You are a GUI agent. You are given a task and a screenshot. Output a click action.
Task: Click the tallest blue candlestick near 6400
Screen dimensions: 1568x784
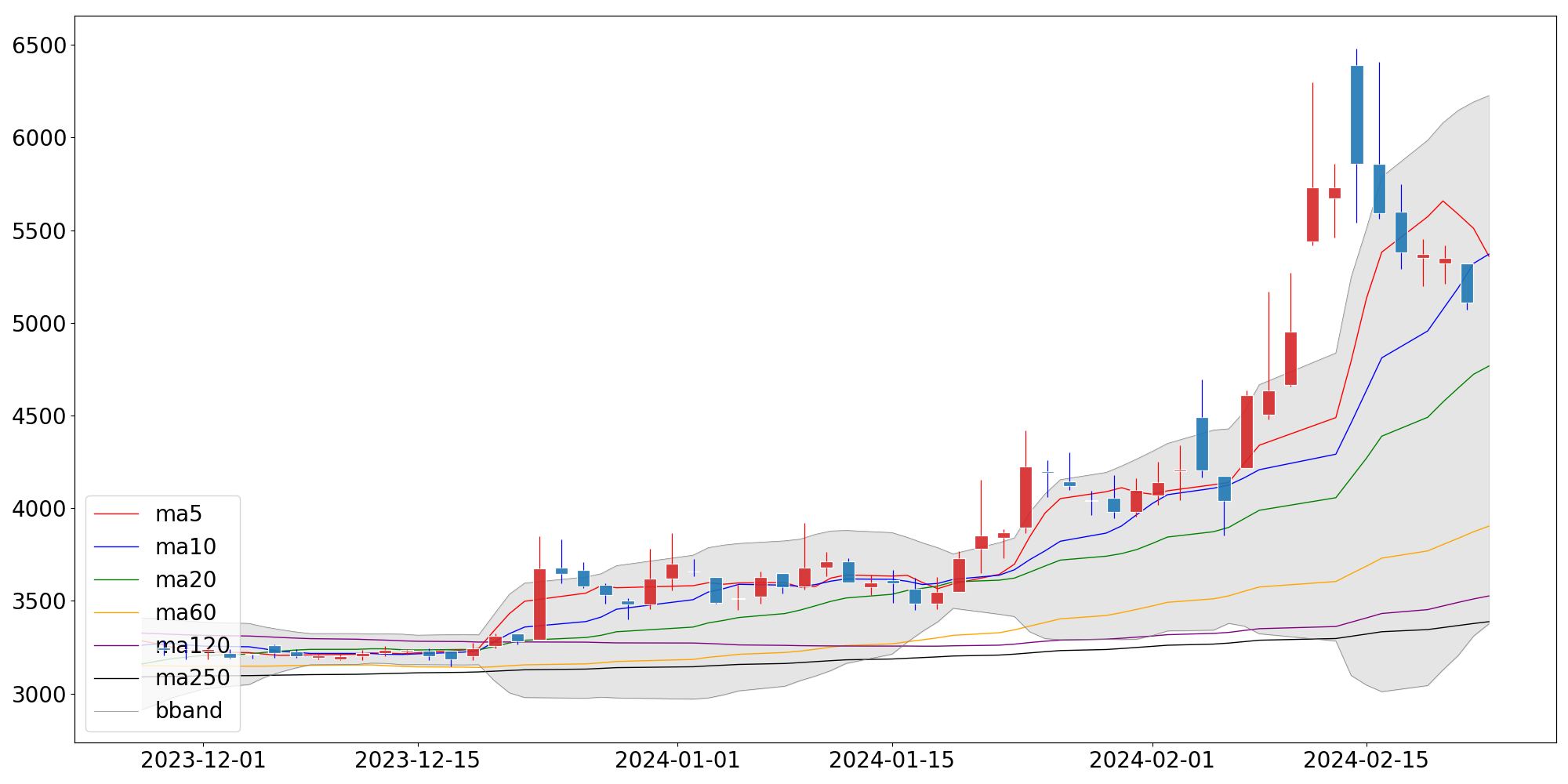[x=1356, y=114]
